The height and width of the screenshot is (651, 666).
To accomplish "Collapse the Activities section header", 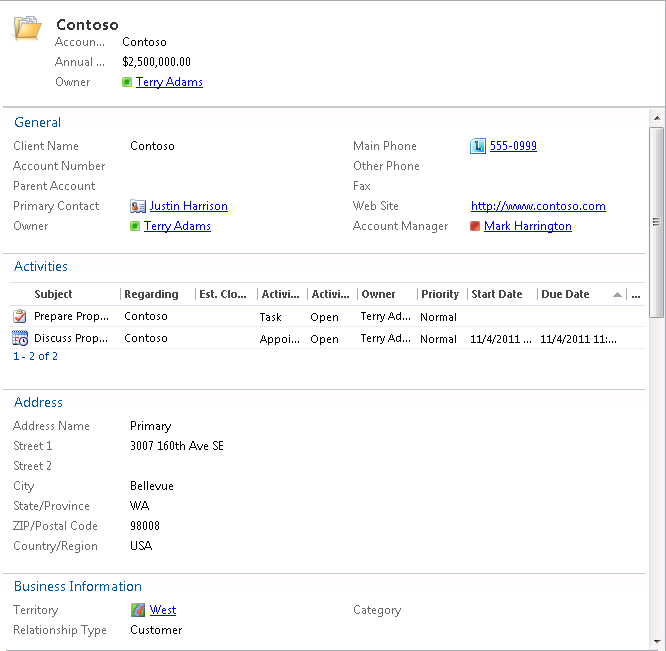I will coord(41,266).
